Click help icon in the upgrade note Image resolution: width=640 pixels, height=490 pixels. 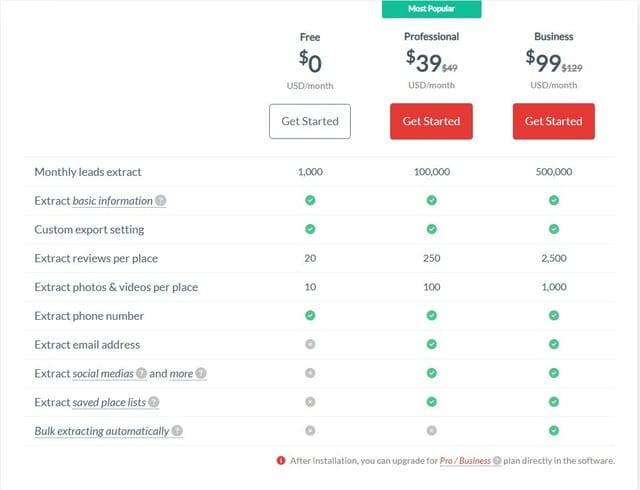pos(497,461)
